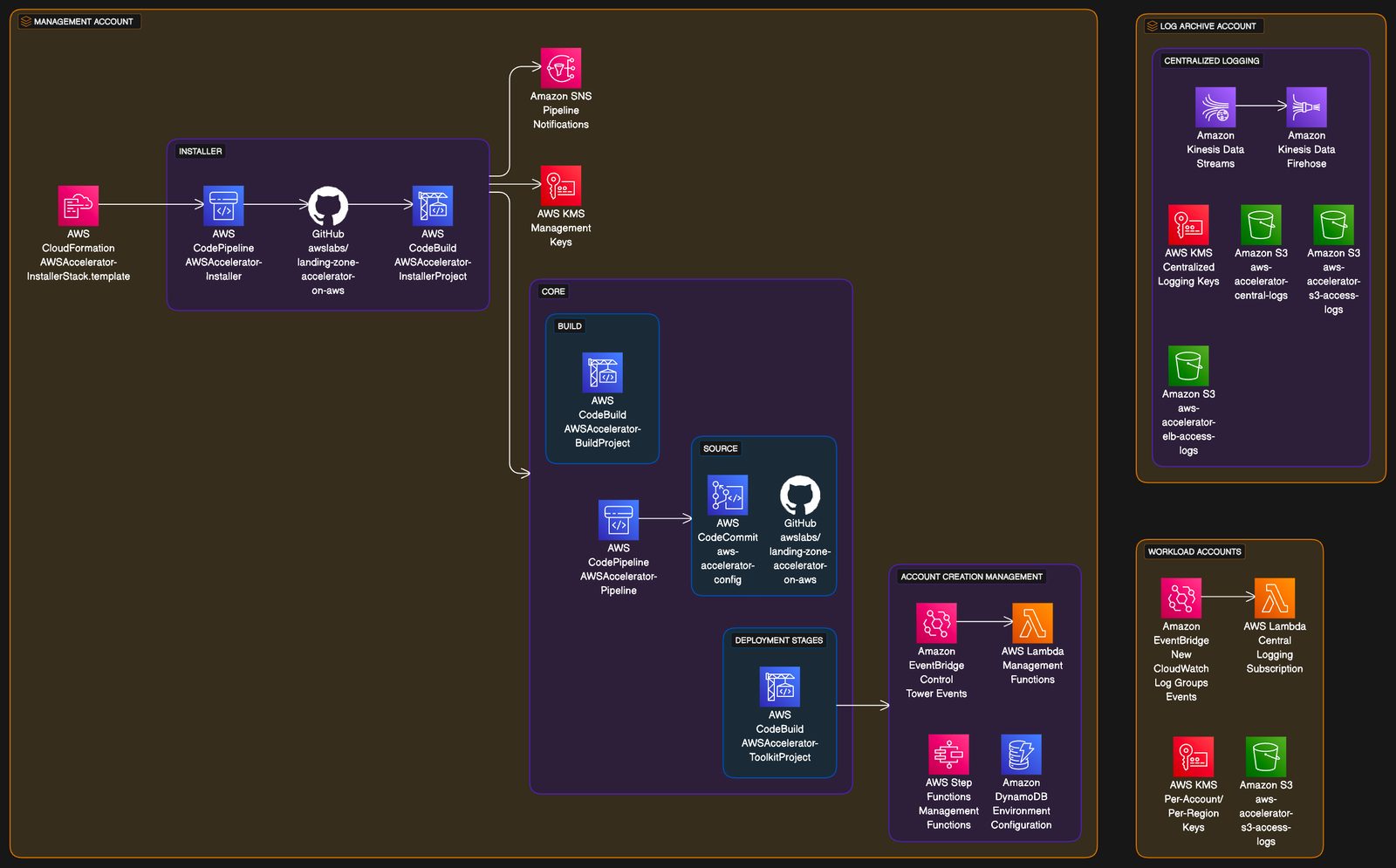1396x868 pixels.
Task: Select the CENTRALIZED LOGGING group label
Action: coord(1211,61)
